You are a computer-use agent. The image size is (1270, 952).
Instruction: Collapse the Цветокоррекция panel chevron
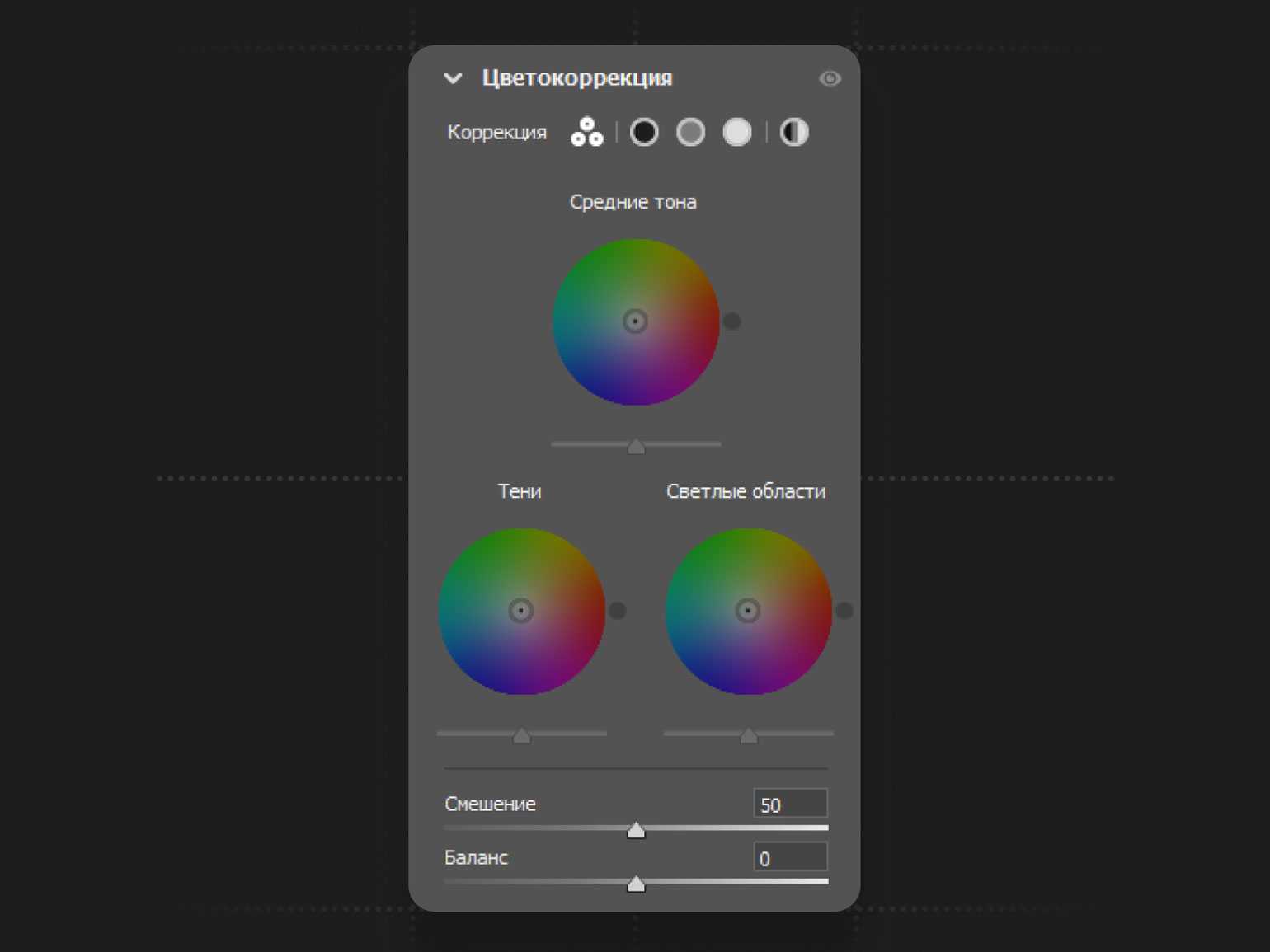click(x=453, y=78)
